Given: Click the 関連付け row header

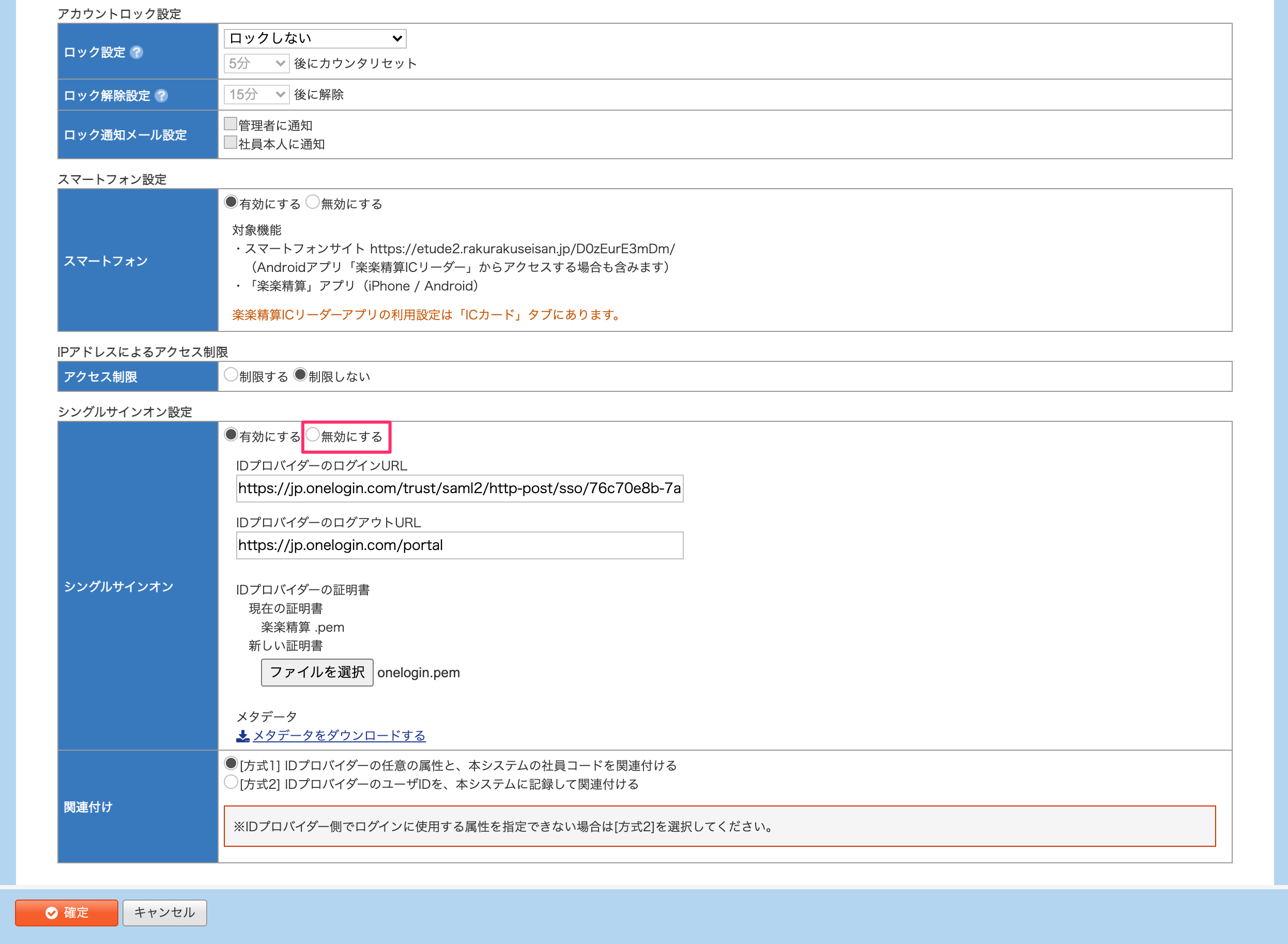Looking at the screenshot, I should pyautogui.click(x=137, y=807).
